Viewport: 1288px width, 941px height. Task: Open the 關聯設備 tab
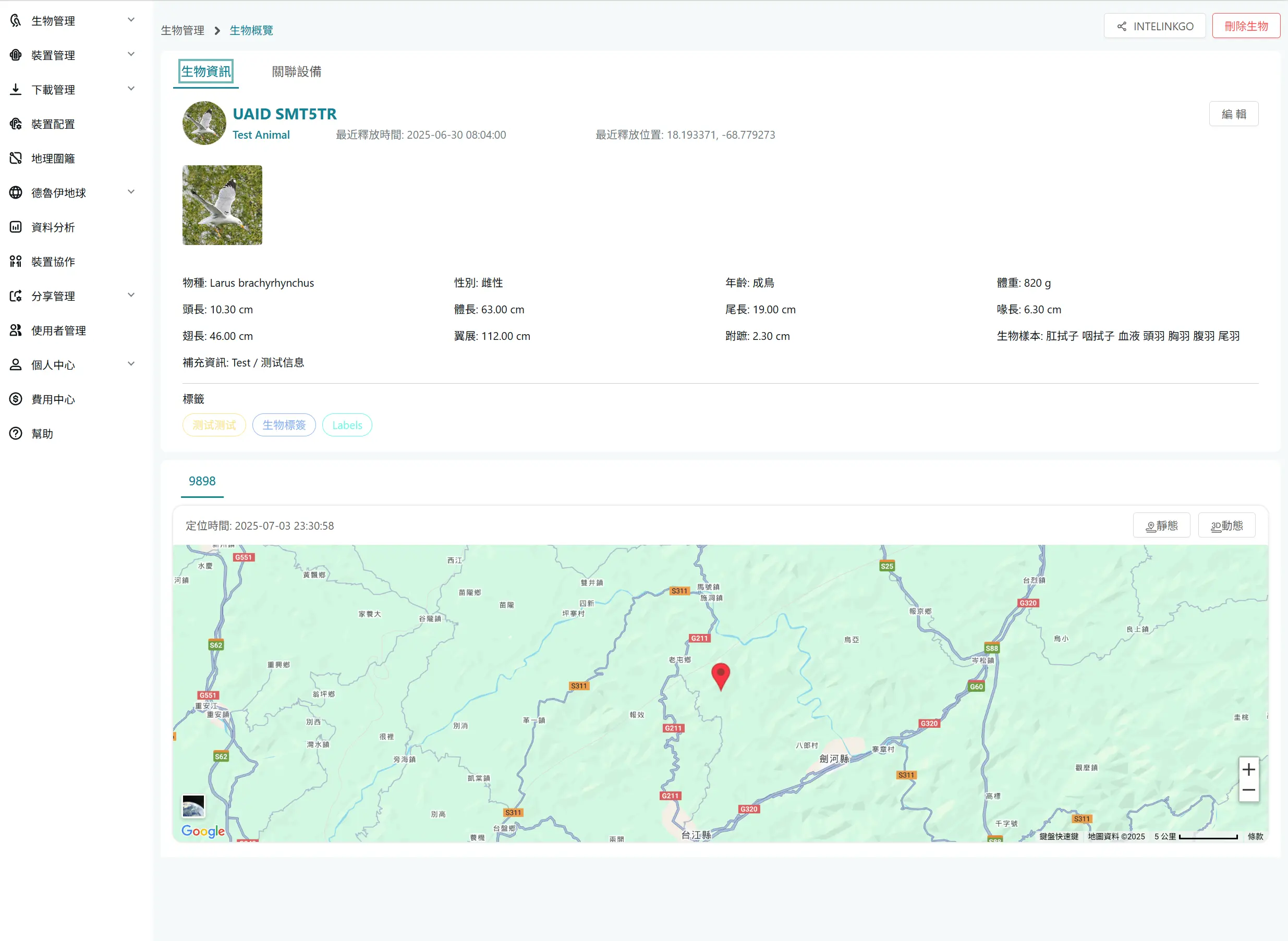[296, 72]
